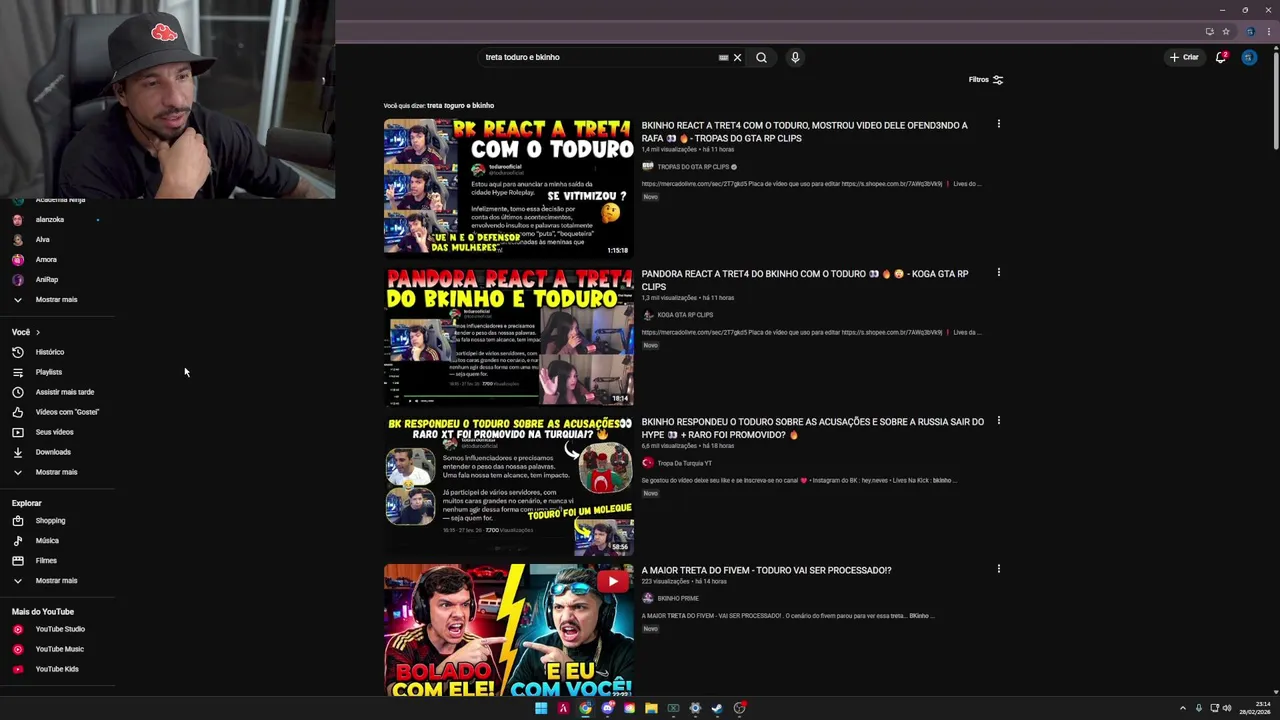Open BKINHO PRIME channel
The width and height of the screenshot is (1280, 720).
tap(678, 598)
